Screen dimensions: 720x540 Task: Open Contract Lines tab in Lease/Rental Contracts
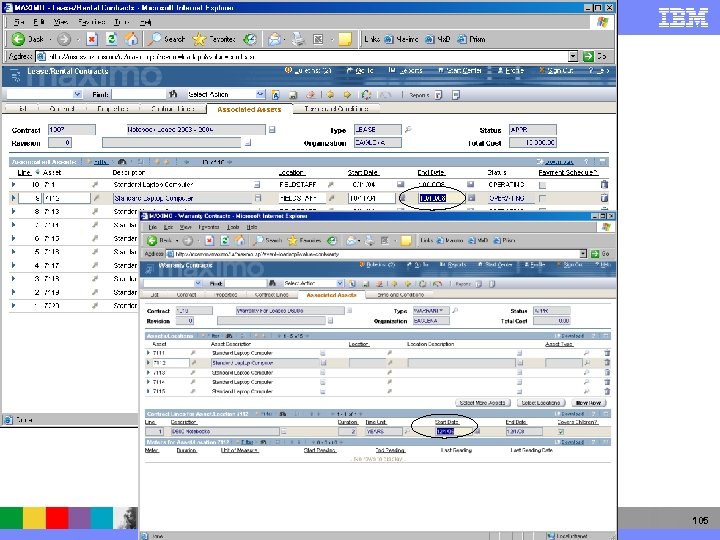[173, 109]
